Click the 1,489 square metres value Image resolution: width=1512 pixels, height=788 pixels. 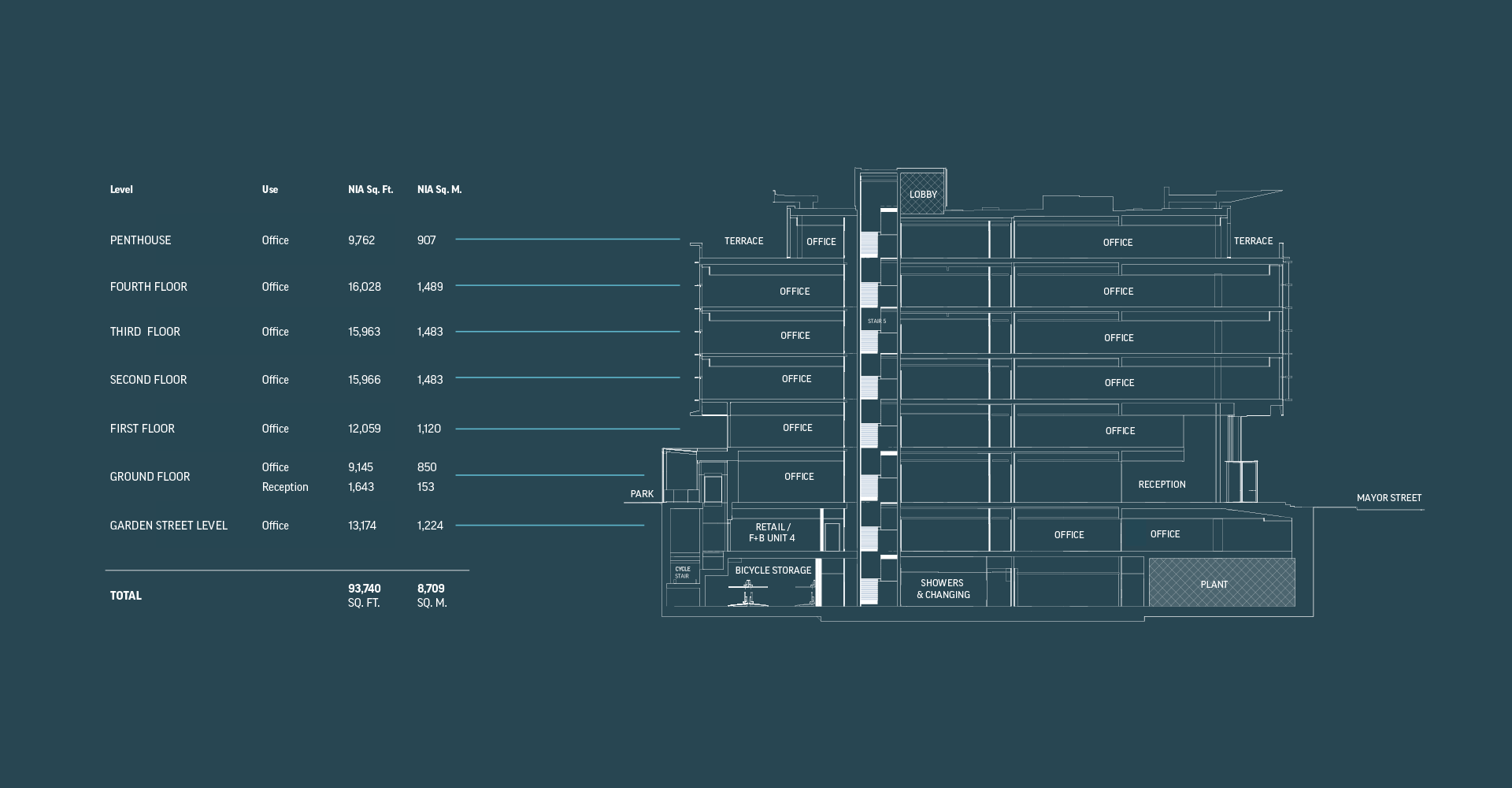tap(430, 287)
